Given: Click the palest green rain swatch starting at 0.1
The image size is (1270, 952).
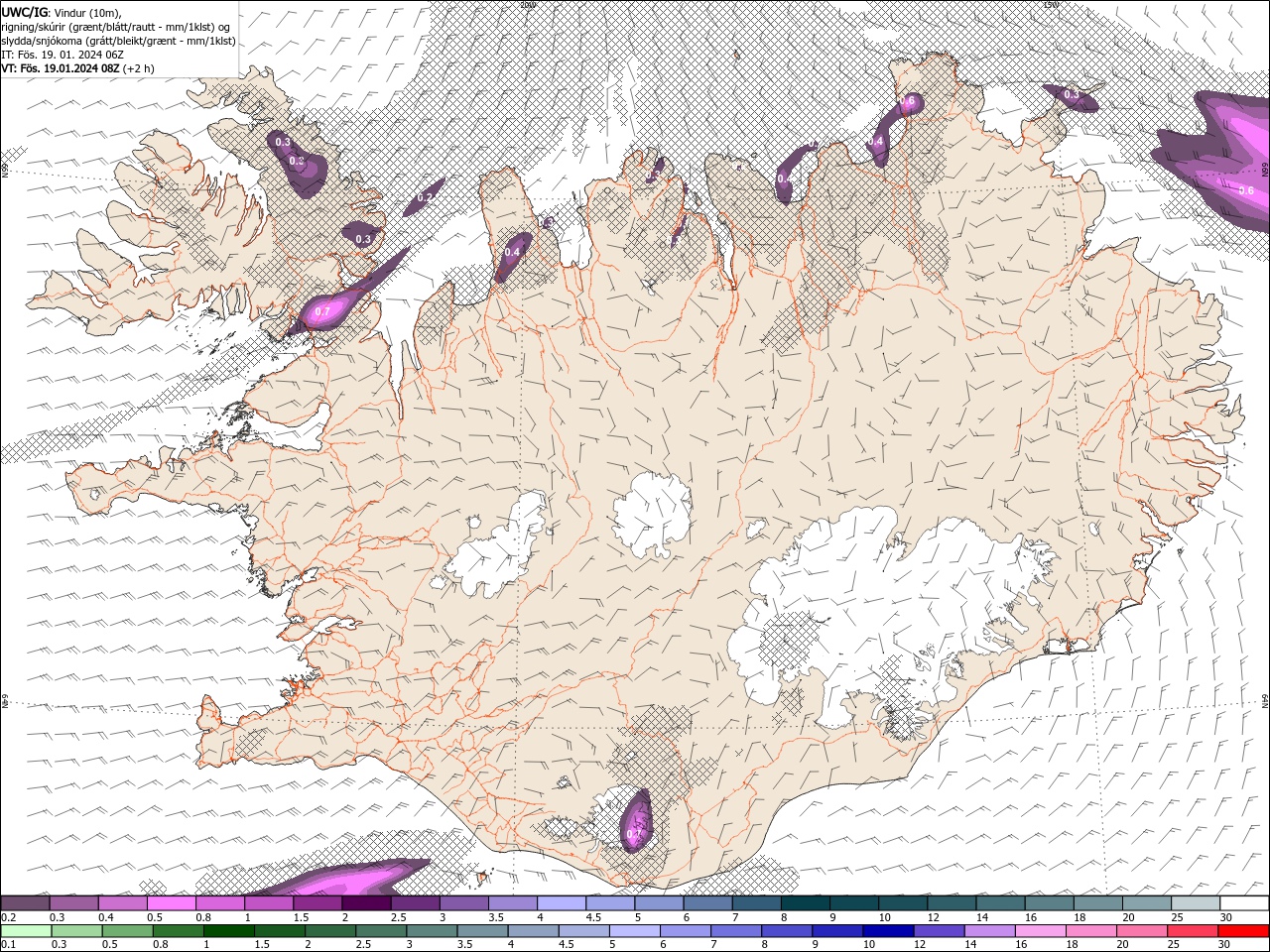Looking at the screenshot, I should (x=26, y=931).
